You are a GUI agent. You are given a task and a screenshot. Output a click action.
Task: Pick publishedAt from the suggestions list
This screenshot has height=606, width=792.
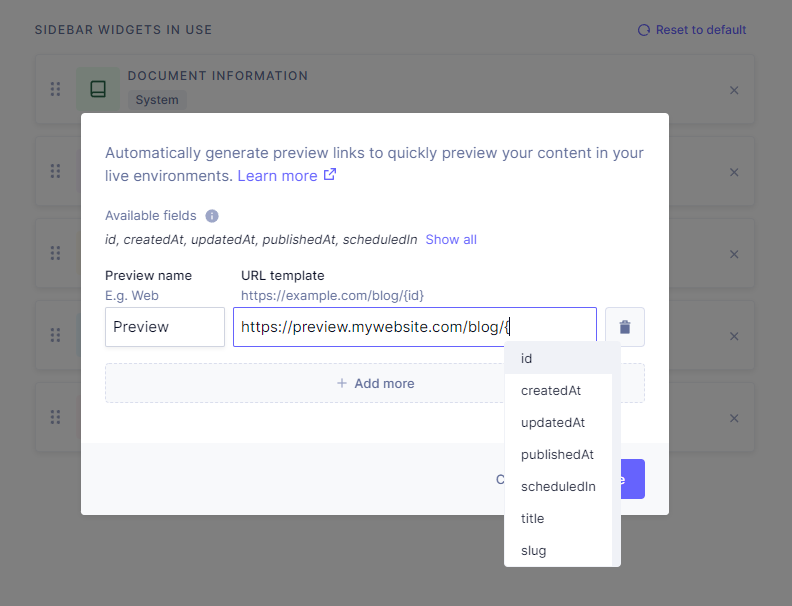click(x=558, y=454)
